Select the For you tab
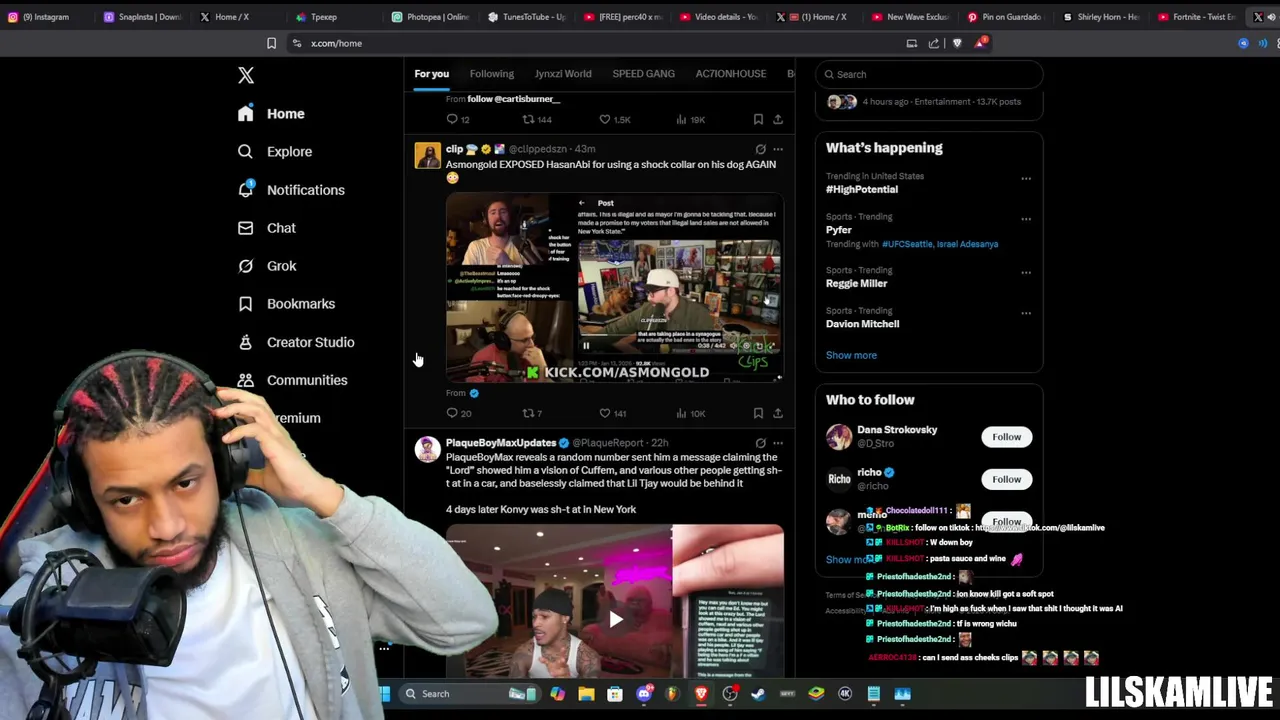The image size is (1280, 720). point(432,74)
